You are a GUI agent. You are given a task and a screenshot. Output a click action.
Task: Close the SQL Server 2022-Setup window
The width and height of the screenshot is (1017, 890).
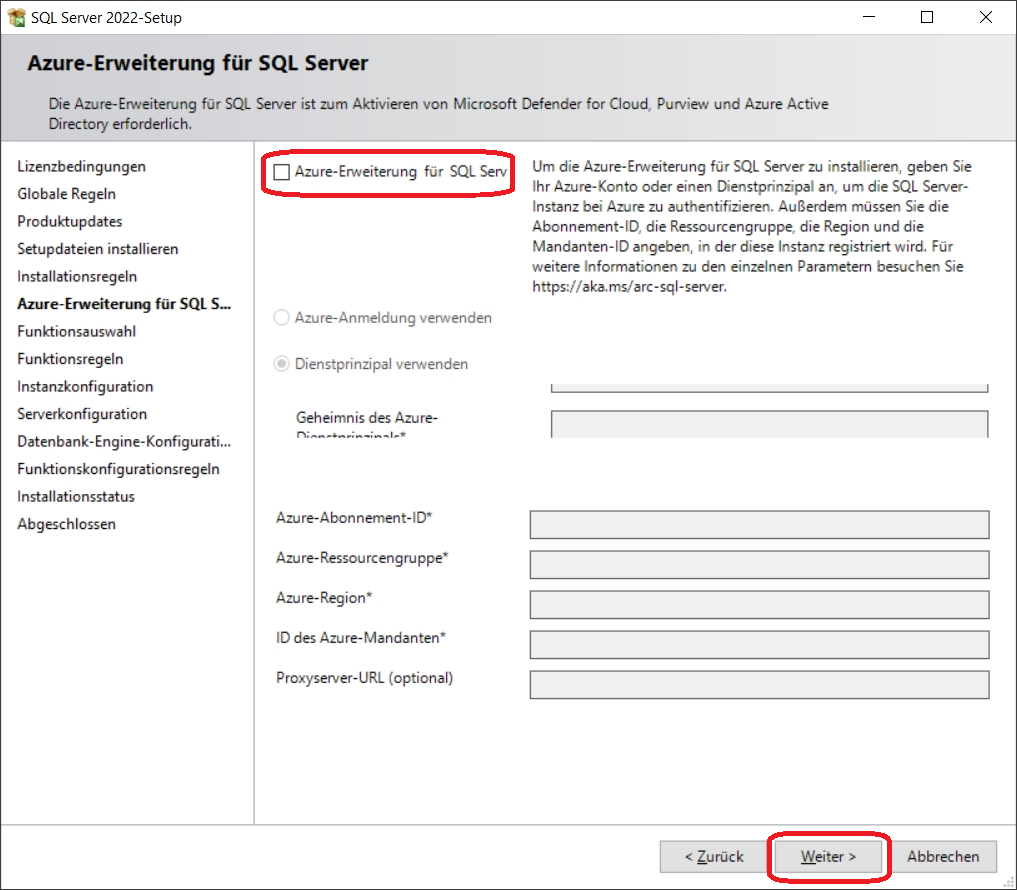click(x=986, y=18)
